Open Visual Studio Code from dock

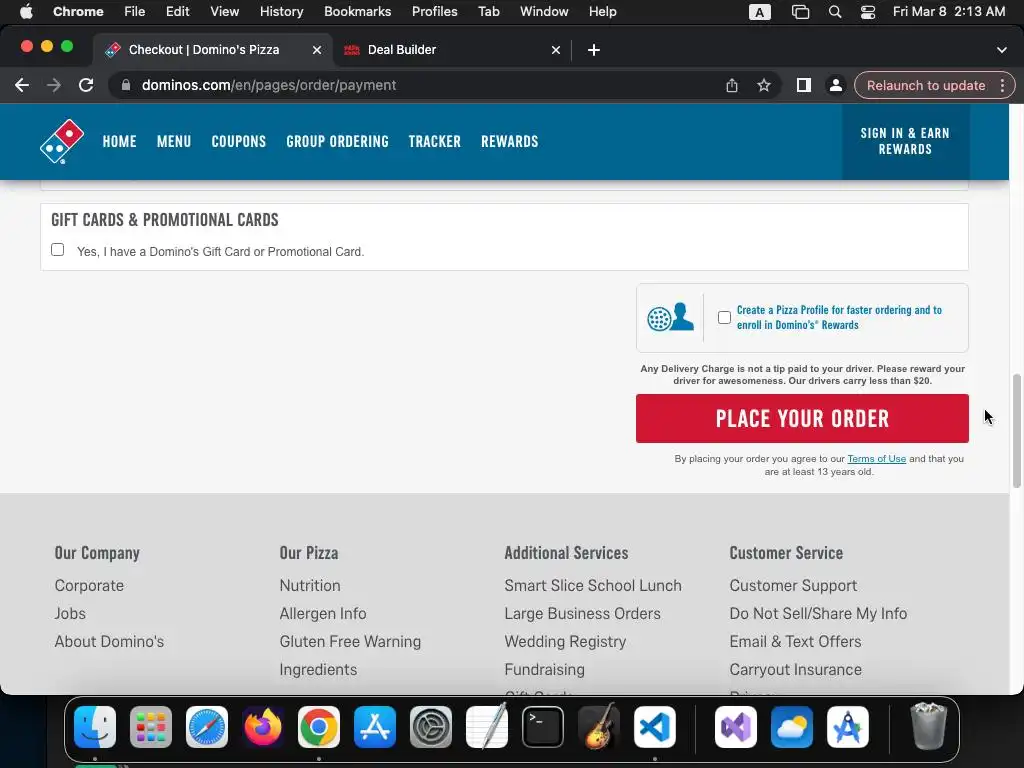pos(654,727)
